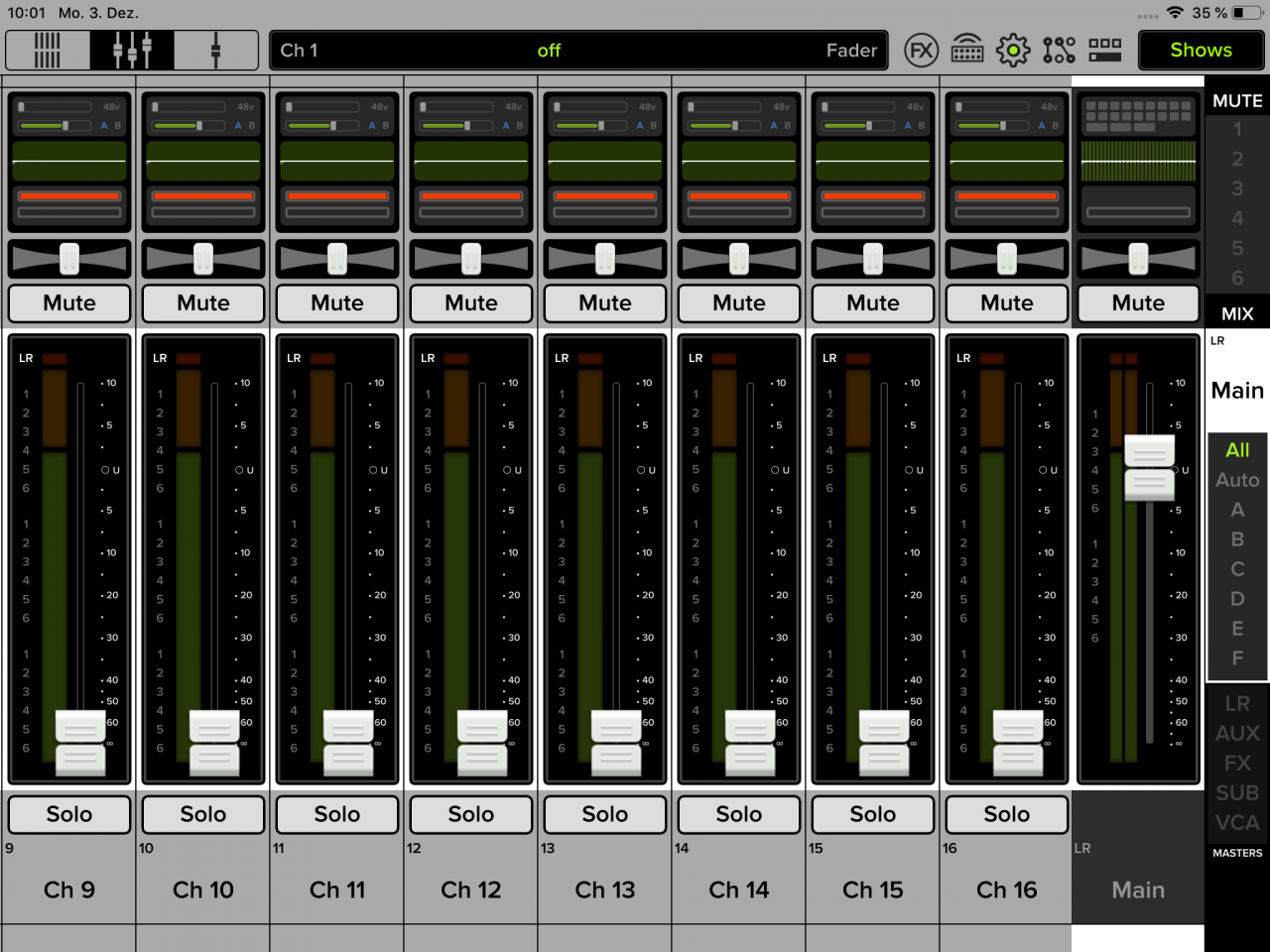Open Main output processing grid thumbnail

[x=1138, y=116]
